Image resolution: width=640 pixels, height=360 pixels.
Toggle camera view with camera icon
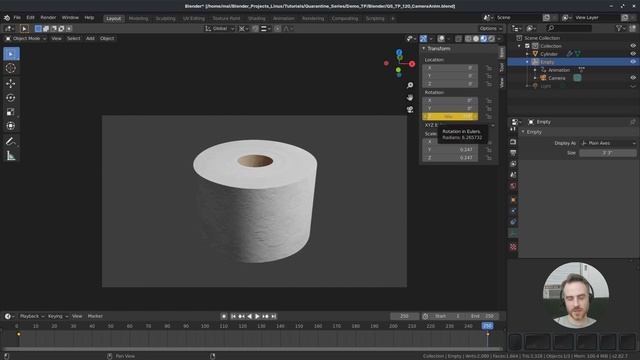pyautogui.click(x=410, y=109)
